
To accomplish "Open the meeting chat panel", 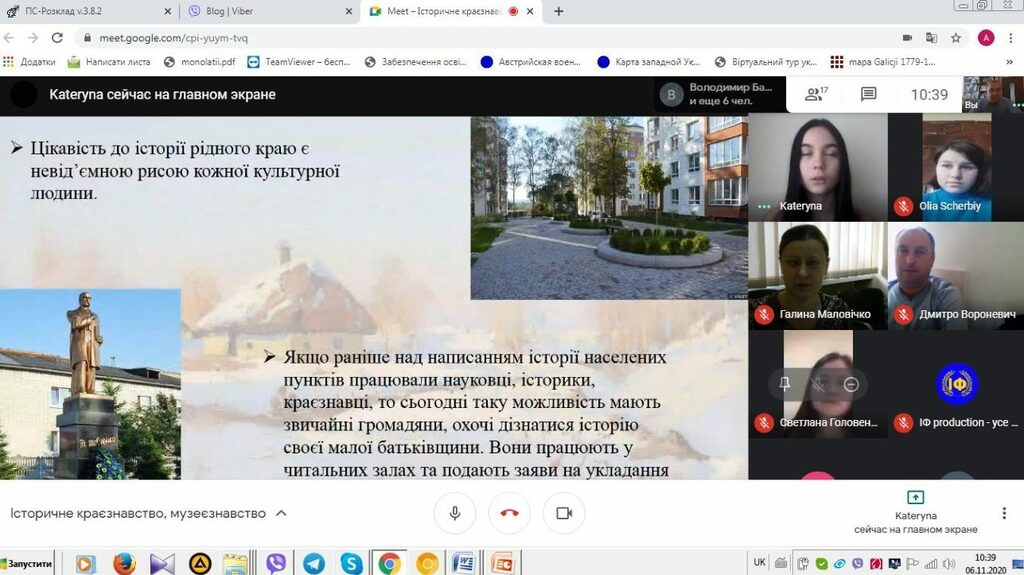I will (868, 94).
